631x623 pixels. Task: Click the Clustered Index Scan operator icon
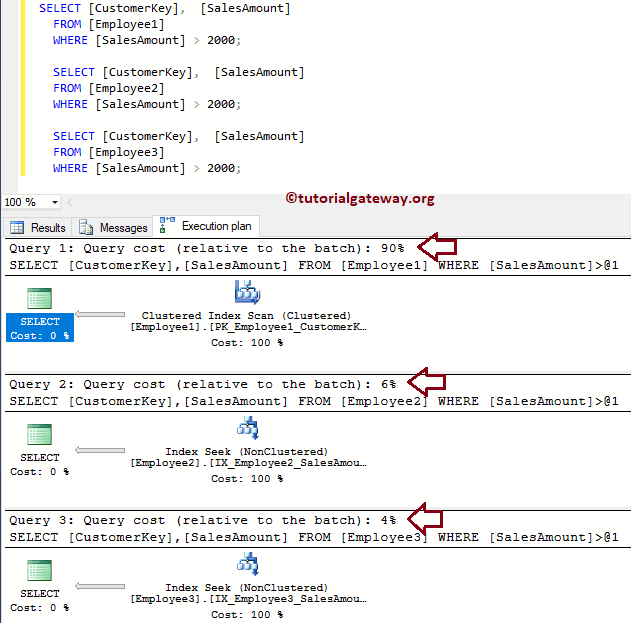(x=247, y=292)
